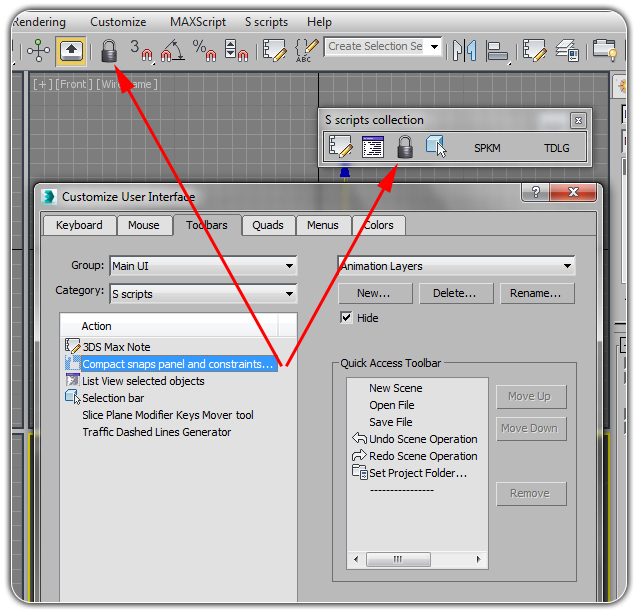
Task: Click the Mirror tool icon
Action: (464, 51)
